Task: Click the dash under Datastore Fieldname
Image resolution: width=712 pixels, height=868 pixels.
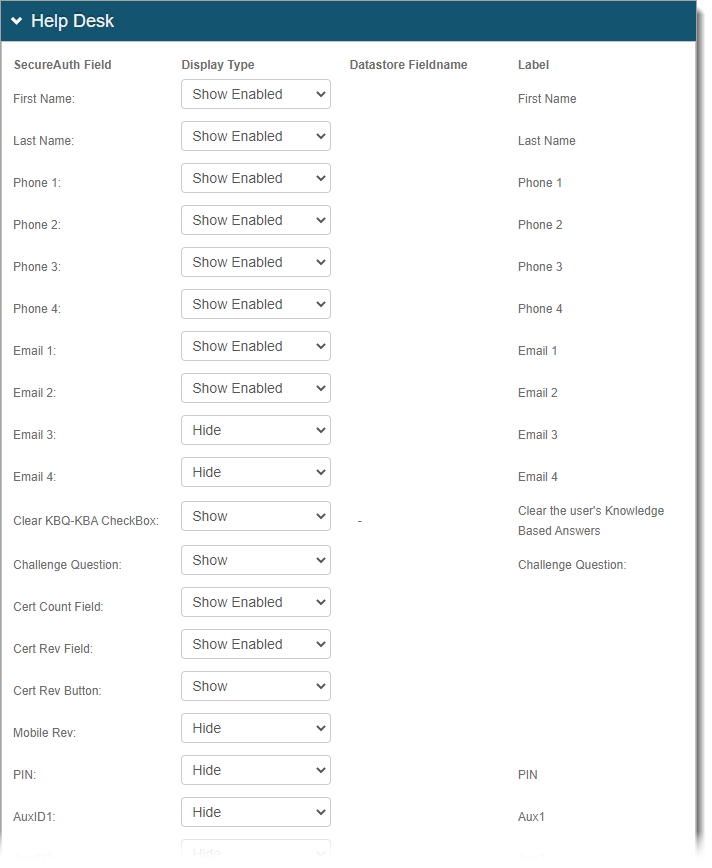Action: tap(359, 520)
